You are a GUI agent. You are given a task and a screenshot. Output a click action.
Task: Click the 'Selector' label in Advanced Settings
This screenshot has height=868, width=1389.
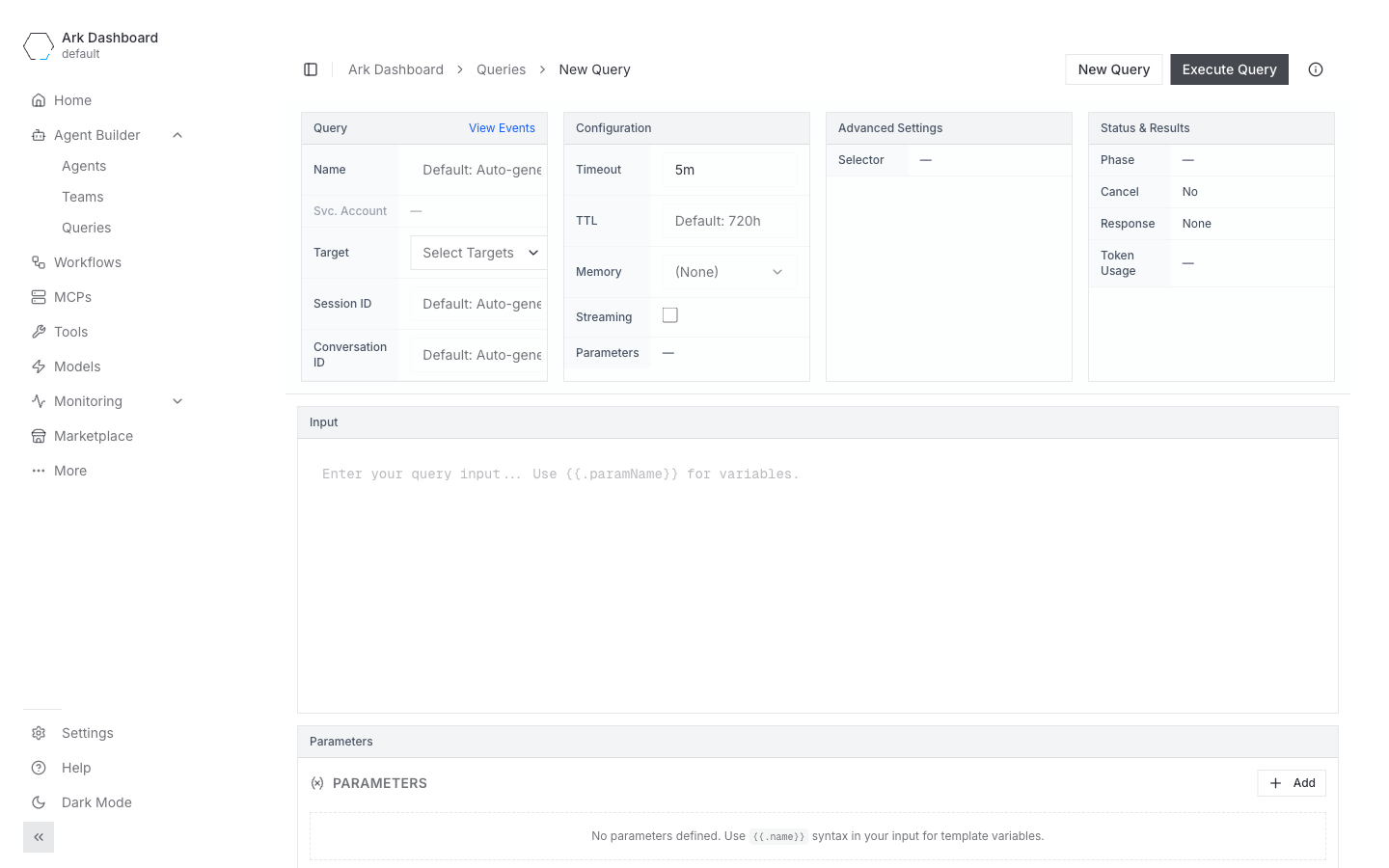click(x=860, y=160)
